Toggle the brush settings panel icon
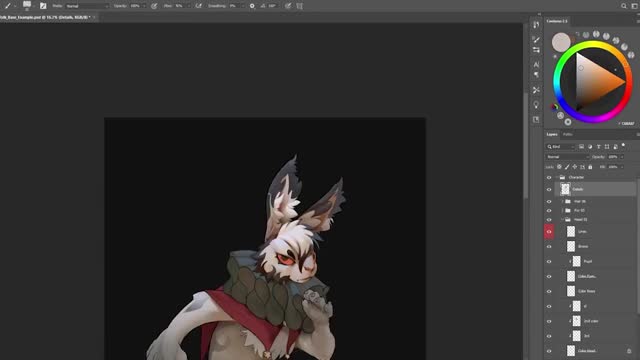Image resolution: width=640 pixels, height=360 pixels. 43,6
